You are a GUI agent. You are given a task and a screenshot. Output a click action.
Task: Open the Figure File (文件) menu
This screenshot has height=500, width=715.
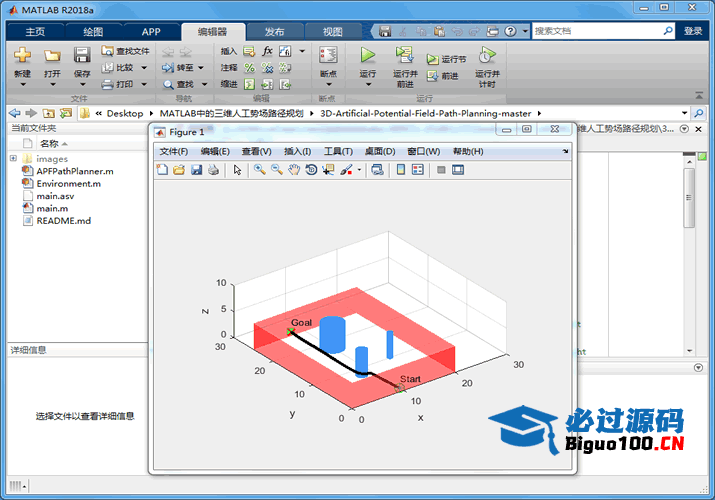(x=174, y=151)
